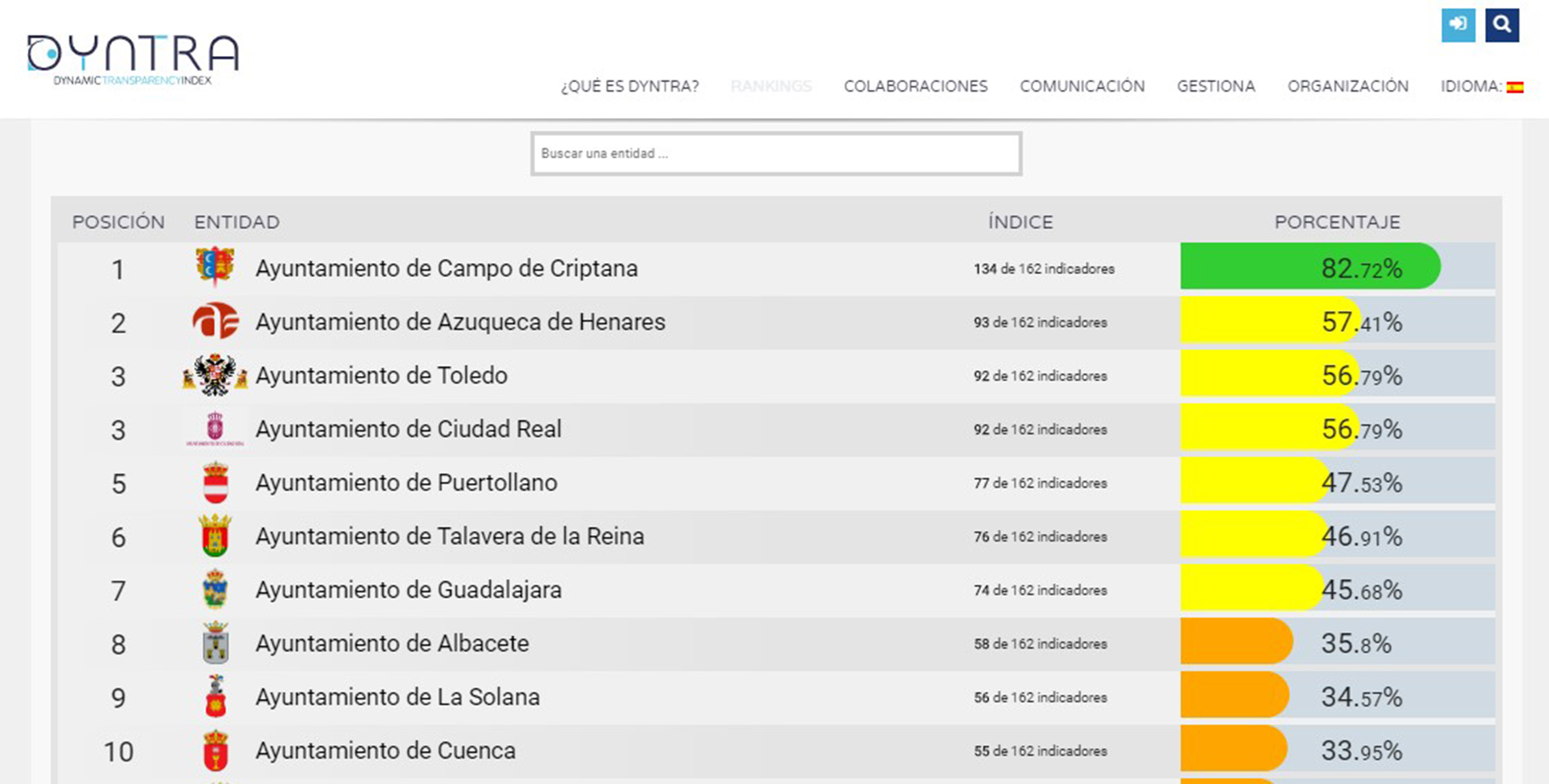Viewport: 1549px width, 784px height.
Task: Change language via Spanish flag
Action: coord(1515,87)
